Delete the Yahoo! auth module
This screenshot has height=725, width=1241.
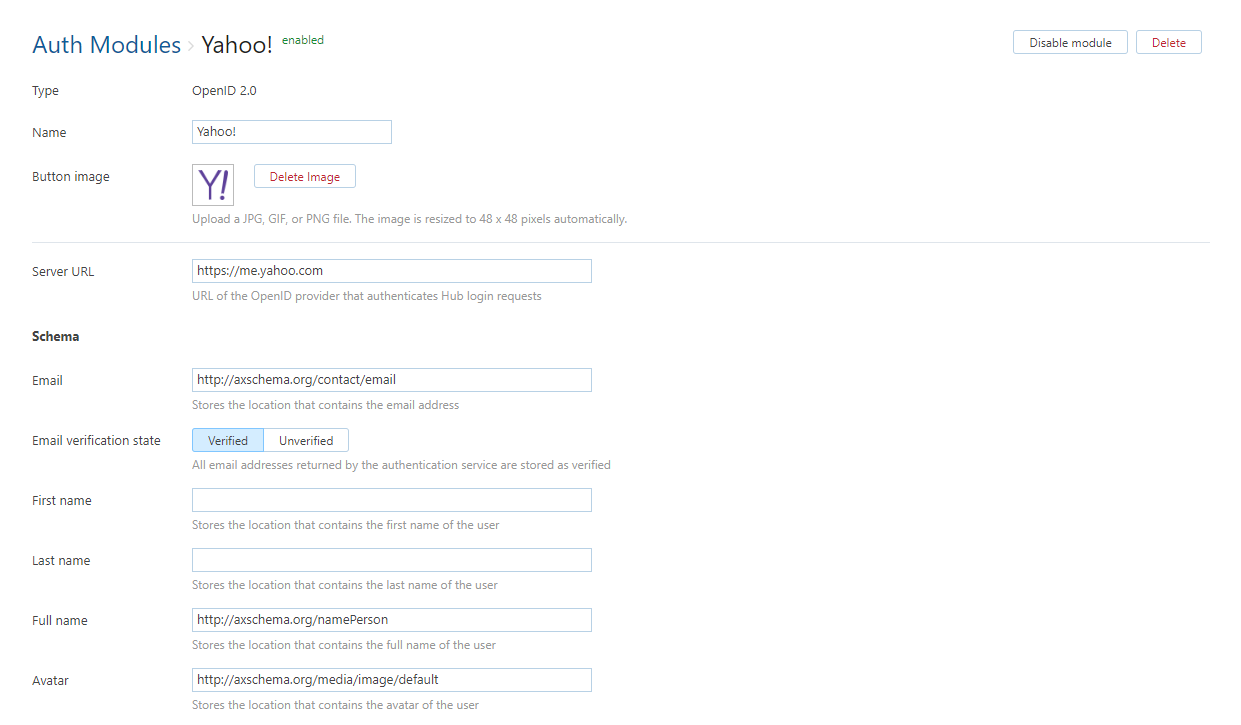pyautogui.click(x=1168, y=42)
